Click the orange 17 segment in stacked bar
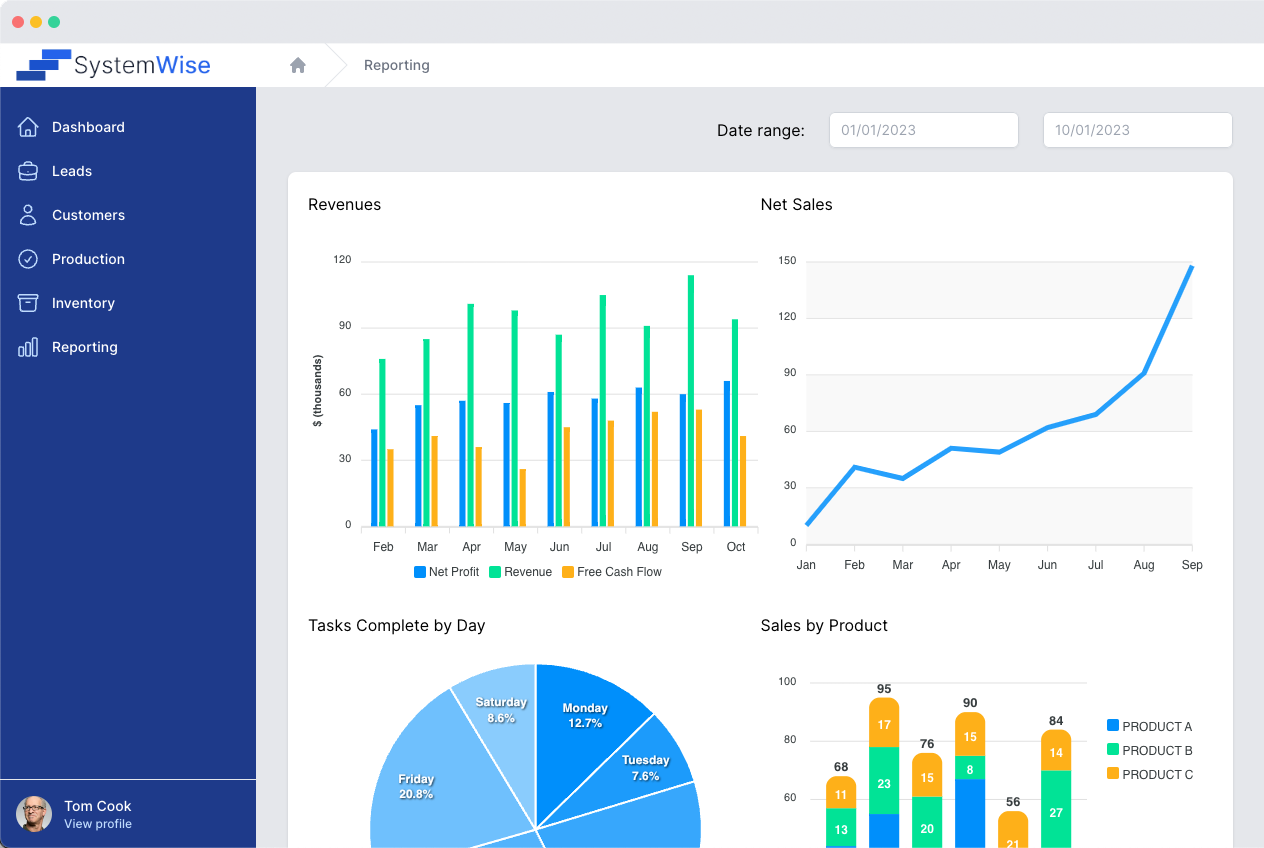 [884, 723]
